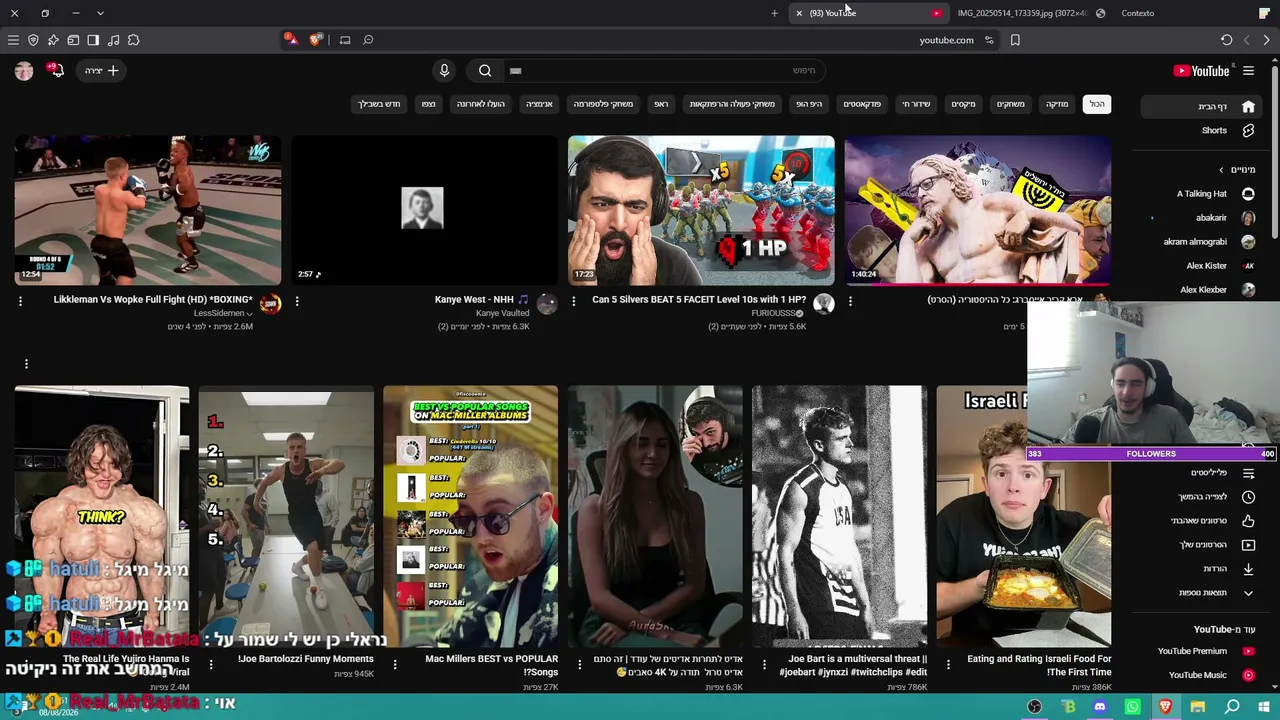Switch to the Contexto browser tab
Screen dimensions: 1280x720
tap(1138, 13)
